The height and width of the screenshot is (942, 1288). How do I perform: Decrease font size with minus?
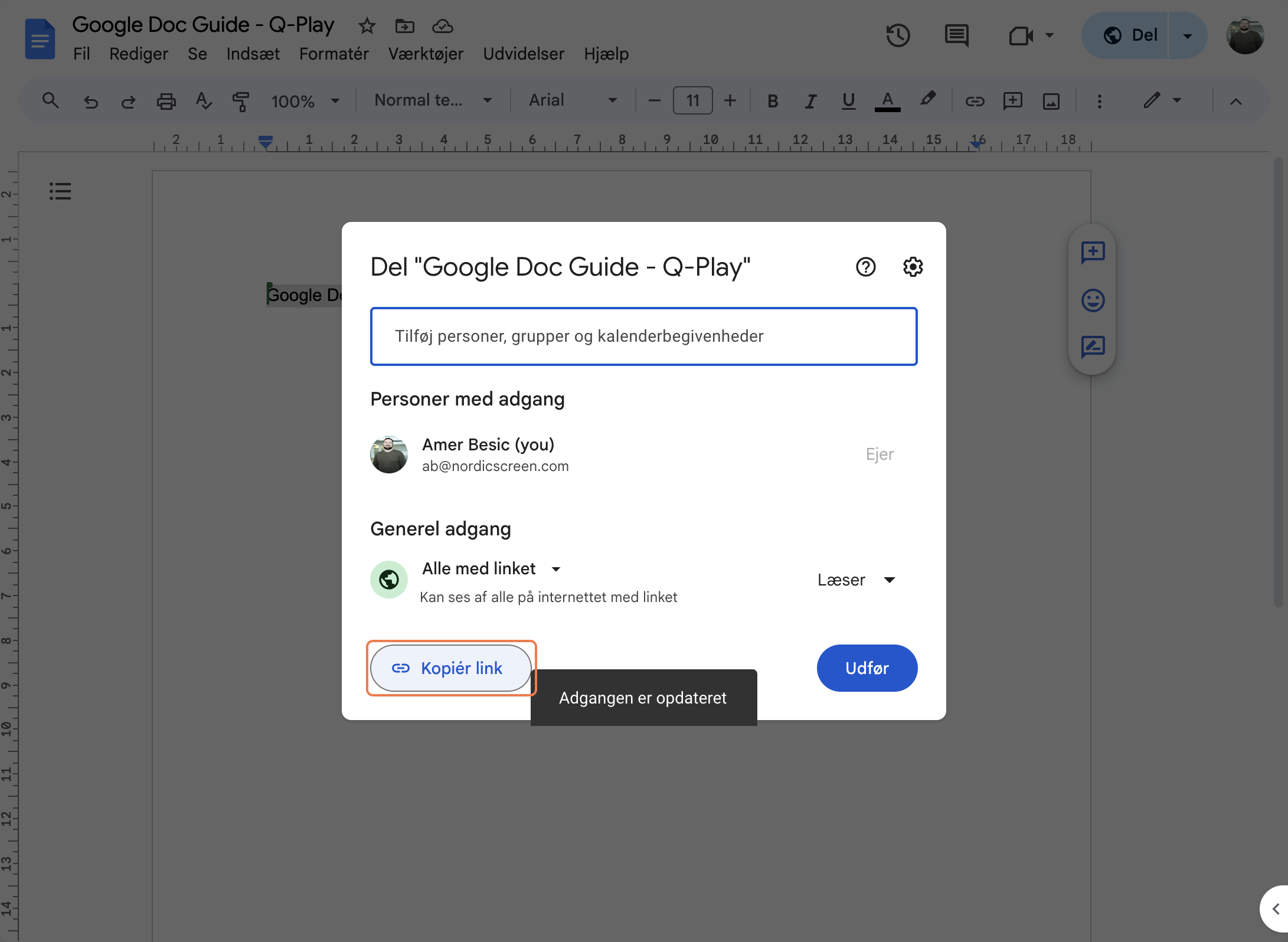tap(654, 101)
